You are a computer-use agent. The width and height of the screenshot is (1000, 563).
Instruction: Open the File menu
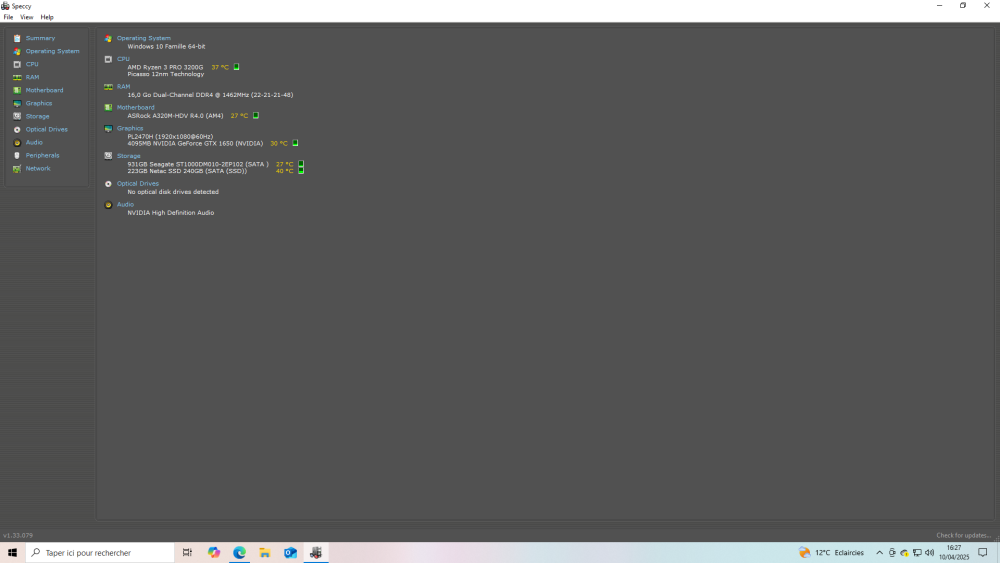coord(8,17)
